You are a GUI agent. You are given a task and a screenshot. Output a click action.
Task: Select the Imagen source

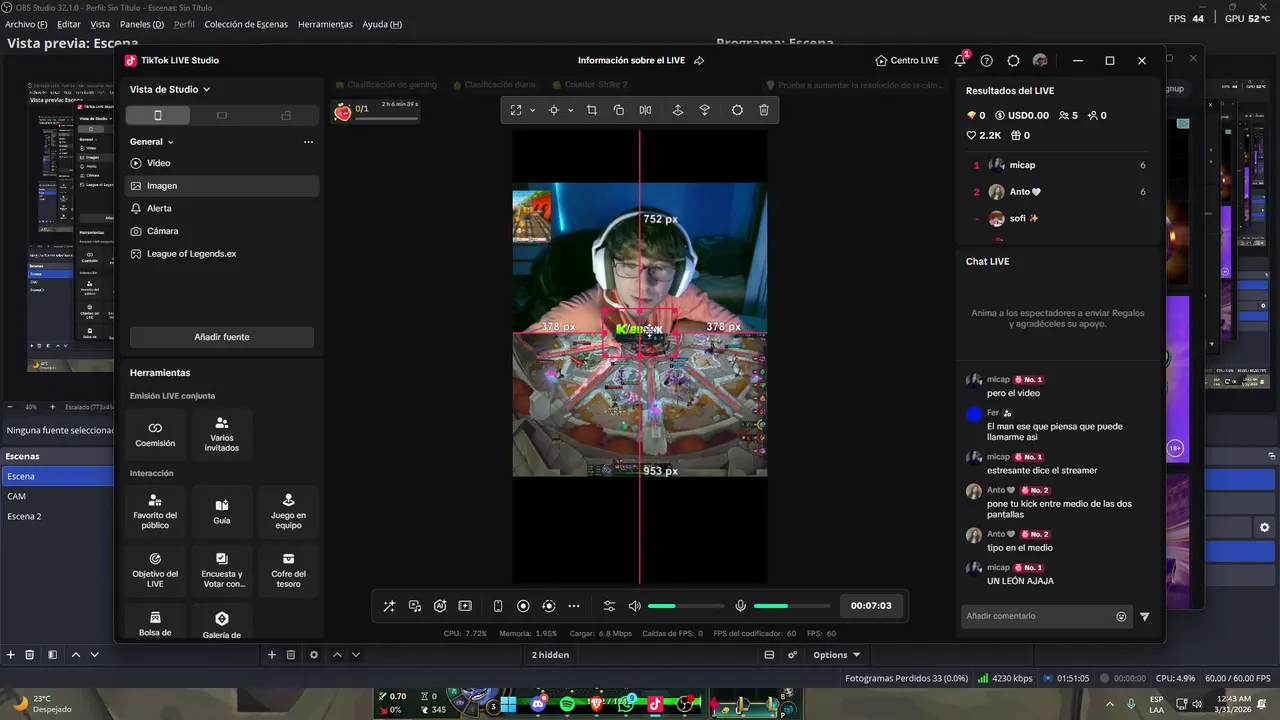[x=222, y=186]
